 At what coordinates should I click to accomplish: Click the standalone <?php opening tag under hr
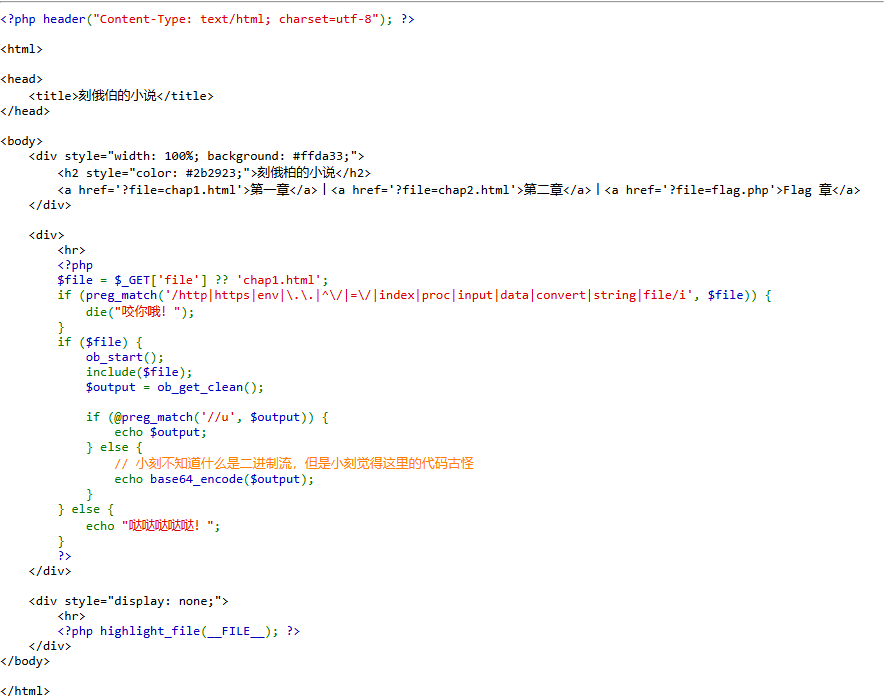[75, 265]
